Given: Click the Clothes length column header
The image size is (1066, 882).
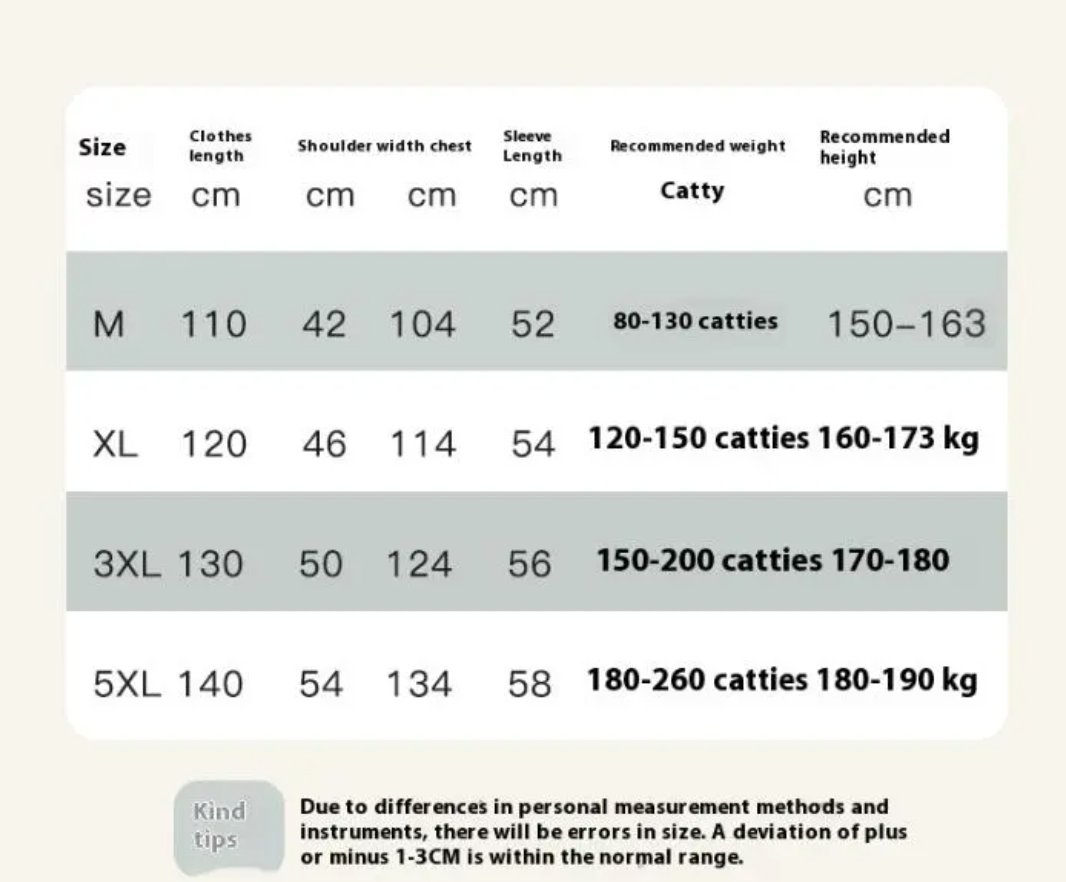Looking at the screenshot, I should pos(220,146).
